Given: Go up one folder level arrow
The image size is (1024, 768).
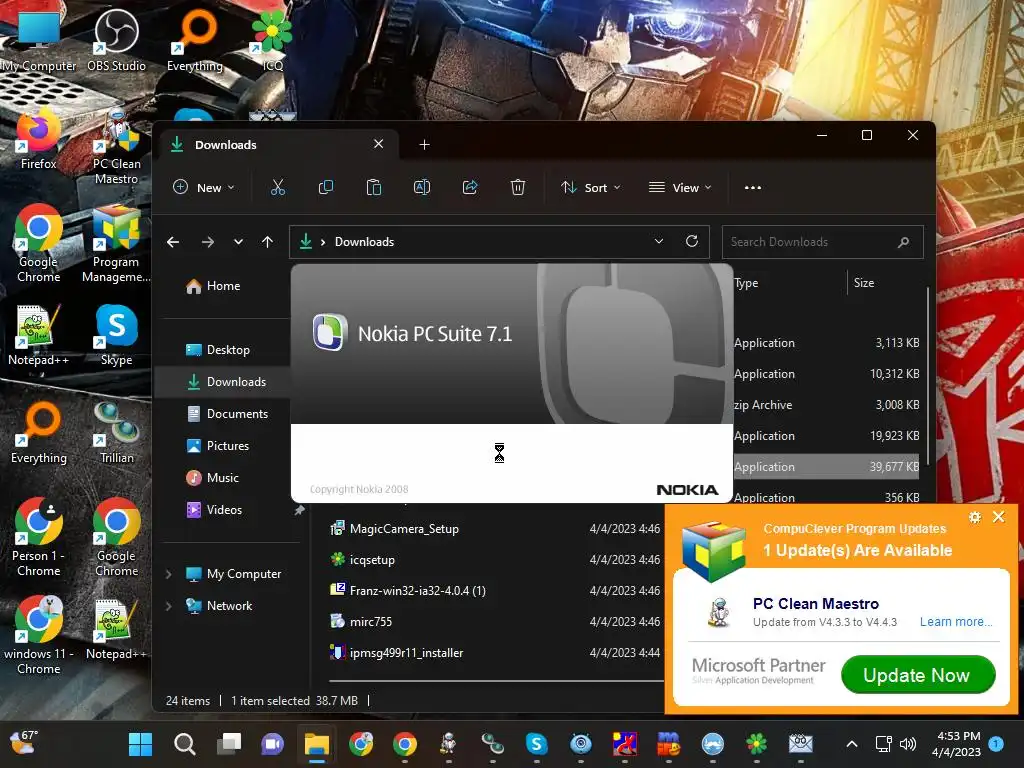Looking at the screenshot, I should click(267, 242).
